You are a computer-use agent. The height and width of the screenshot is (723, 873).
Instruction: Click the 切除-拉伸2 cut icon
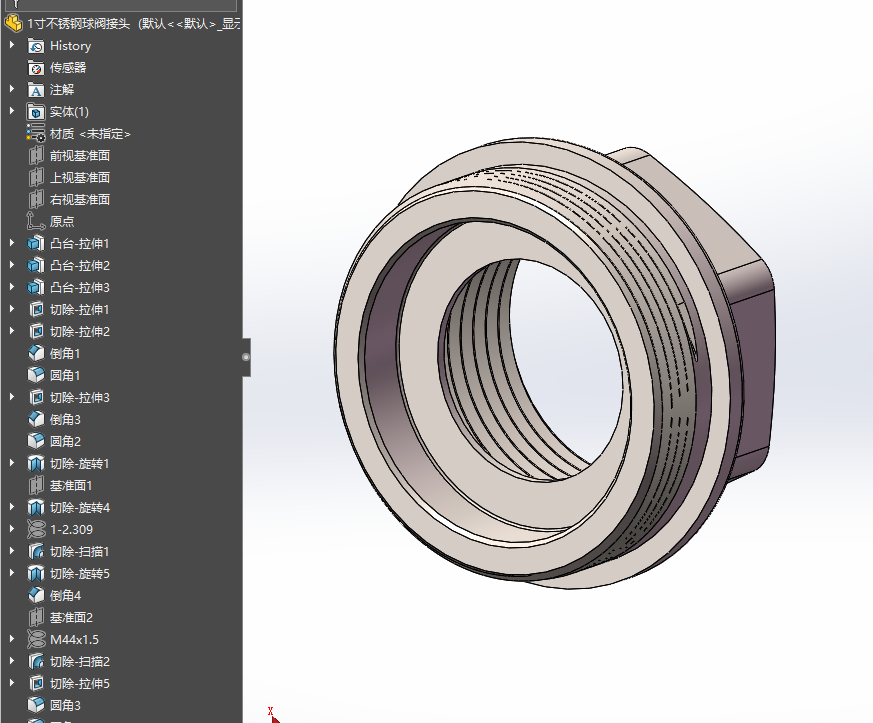click(x=36, y=332)
